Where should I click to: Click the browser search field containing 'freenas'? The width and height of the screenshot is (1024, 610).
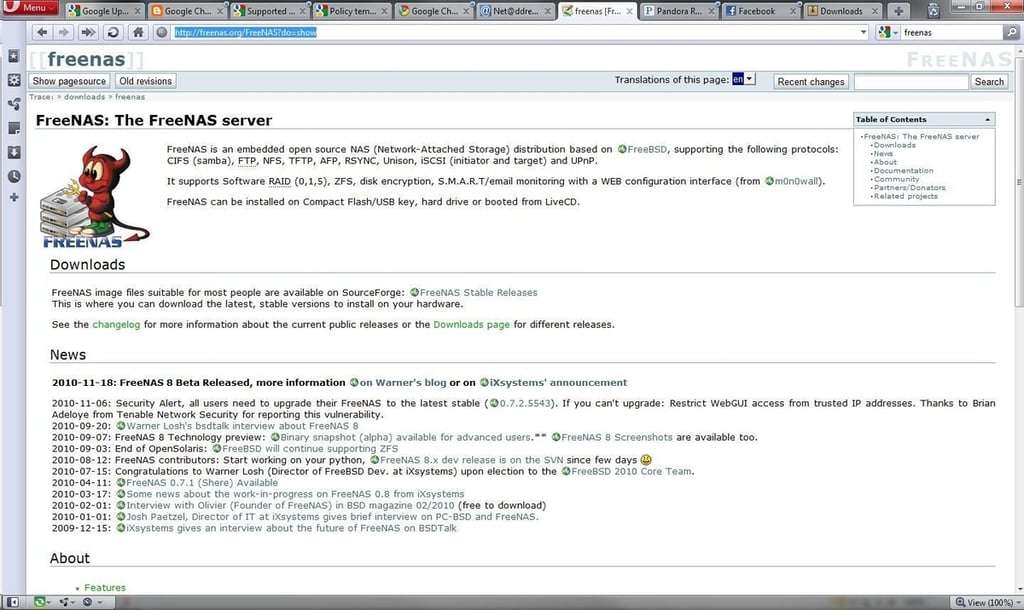coord(952,32)
